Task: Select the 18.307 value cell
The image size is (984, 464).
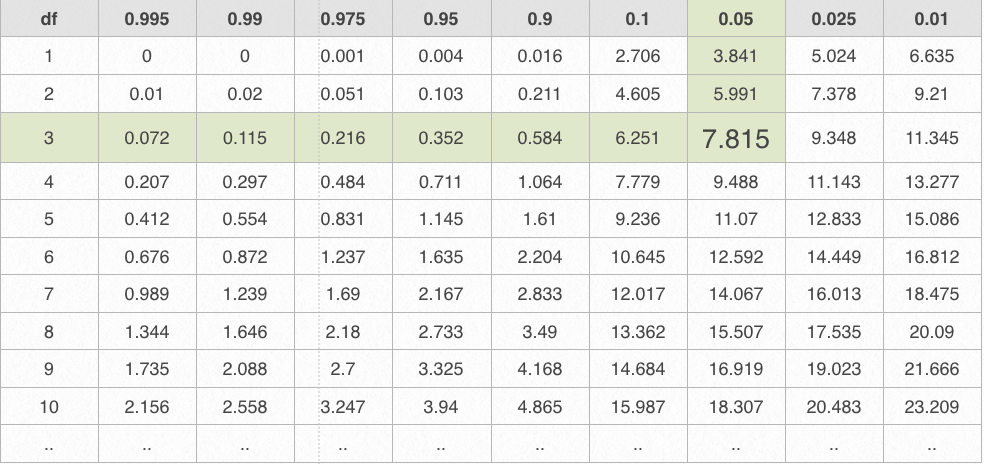Action: tap(736, 407)
